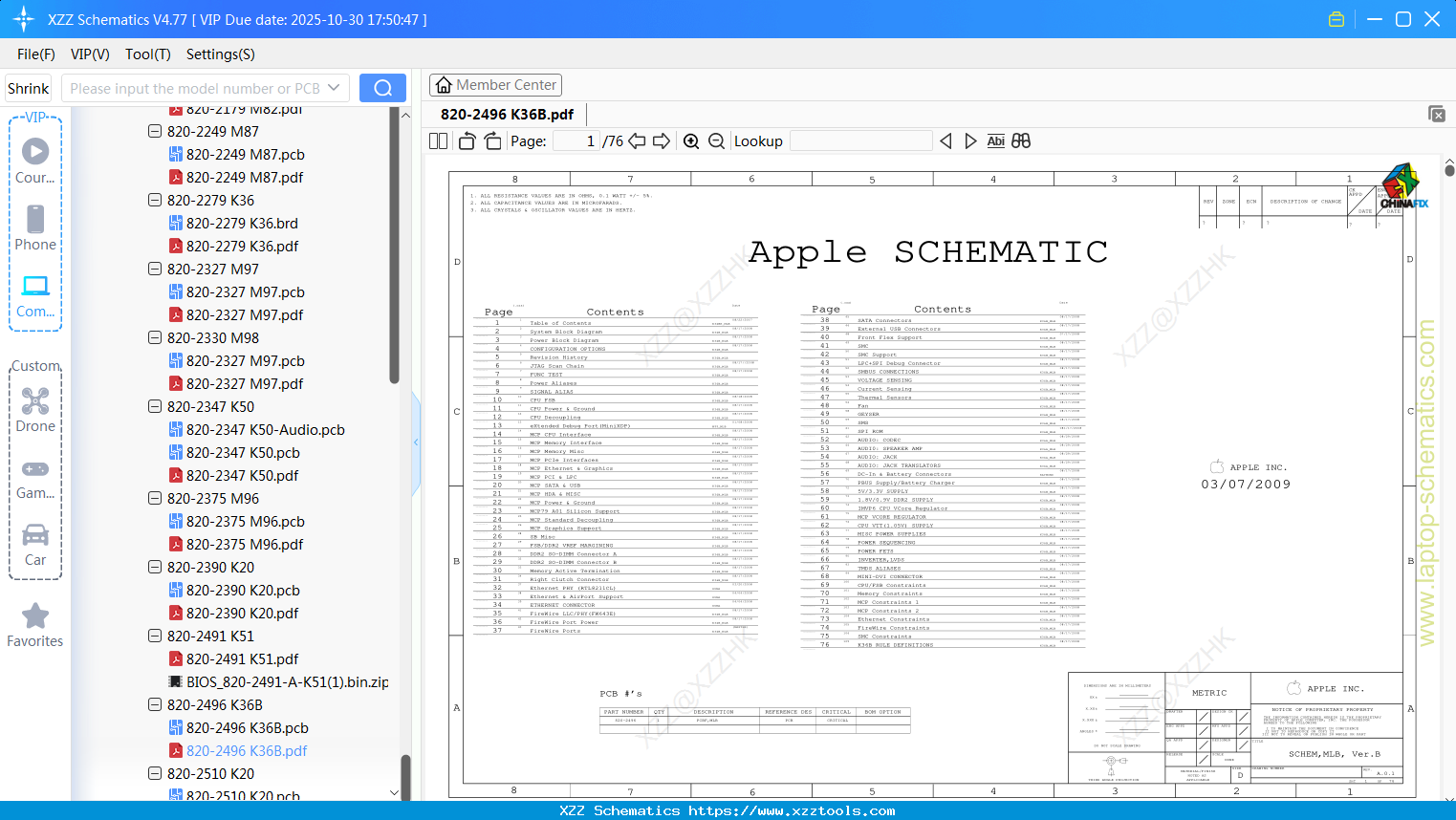Click the Abi whole-word match icon
Screen dimensions: 1456x820
coord(996,141)
